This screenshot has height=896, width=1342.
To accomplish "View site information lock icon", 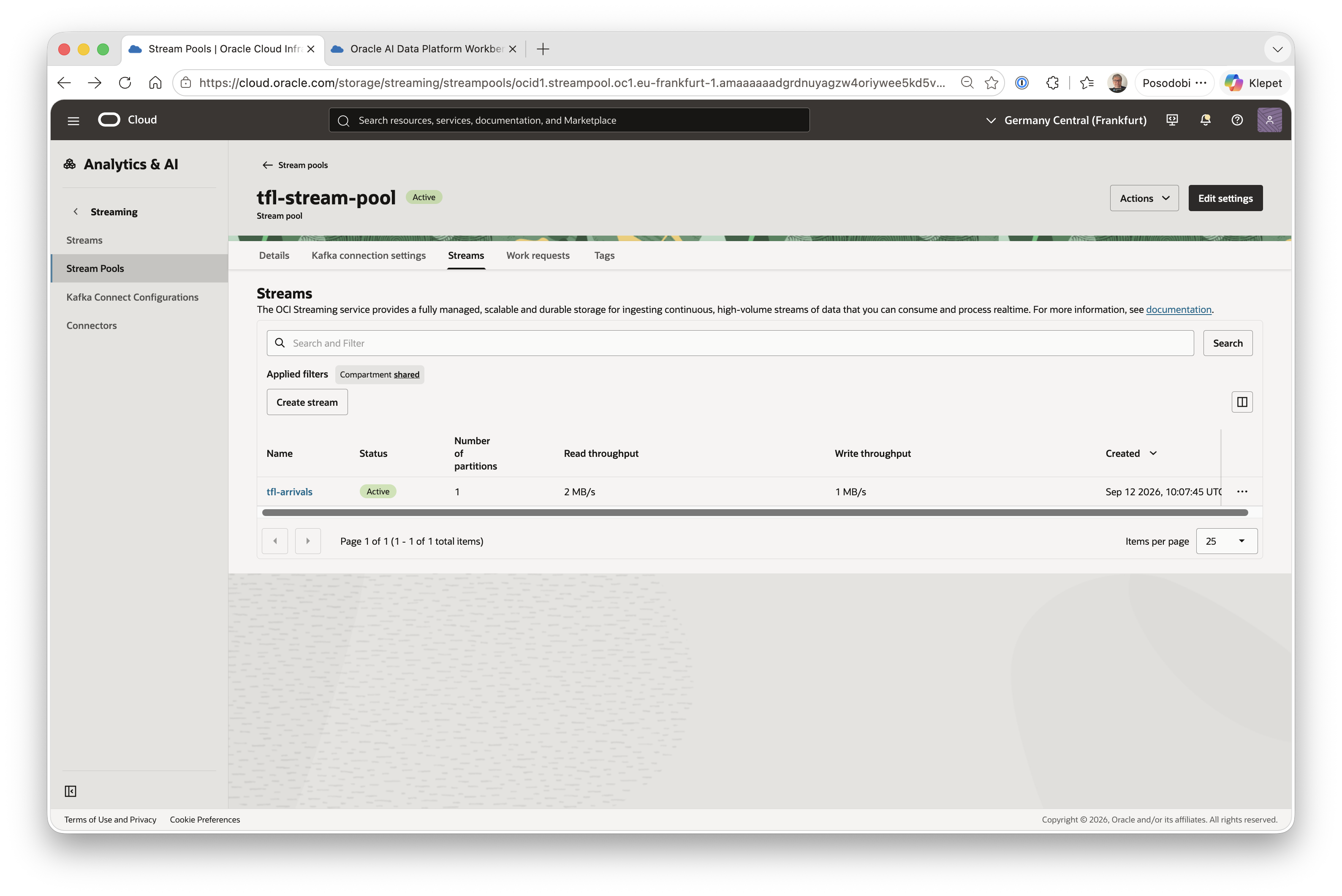I will [x=186, y=83].
